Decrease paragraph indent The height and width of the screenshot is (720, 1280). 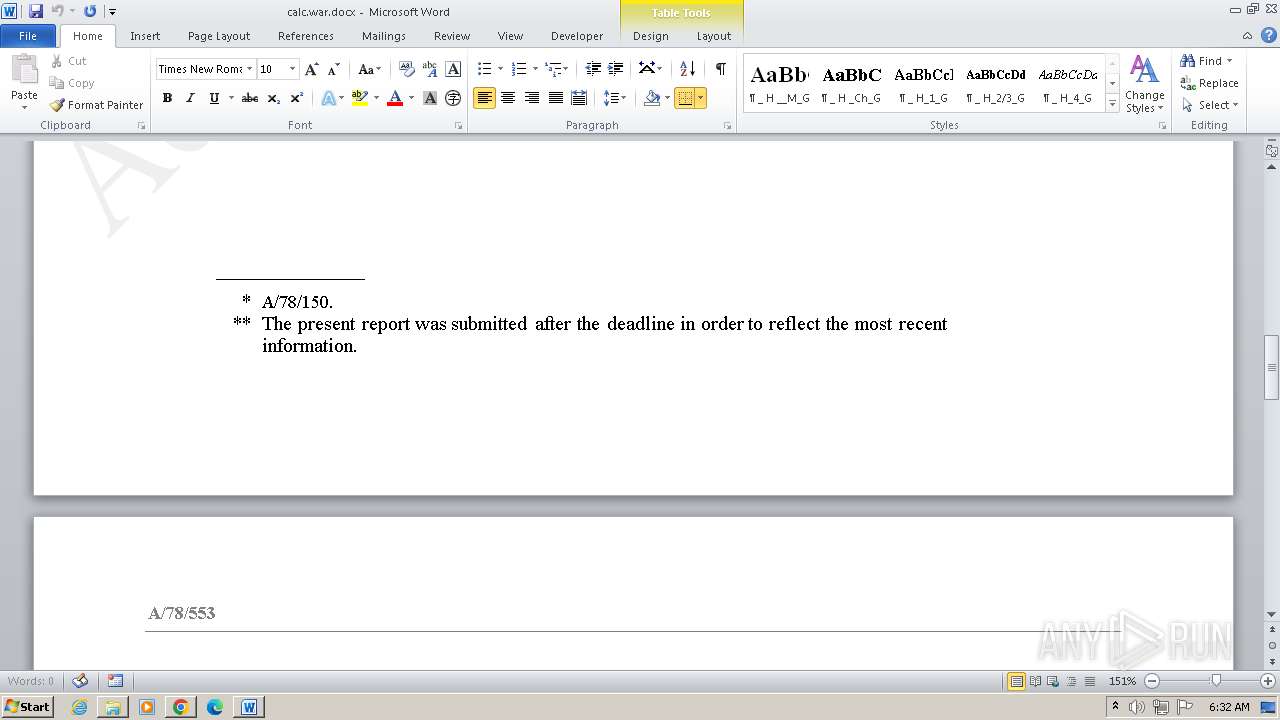(593, 69)
